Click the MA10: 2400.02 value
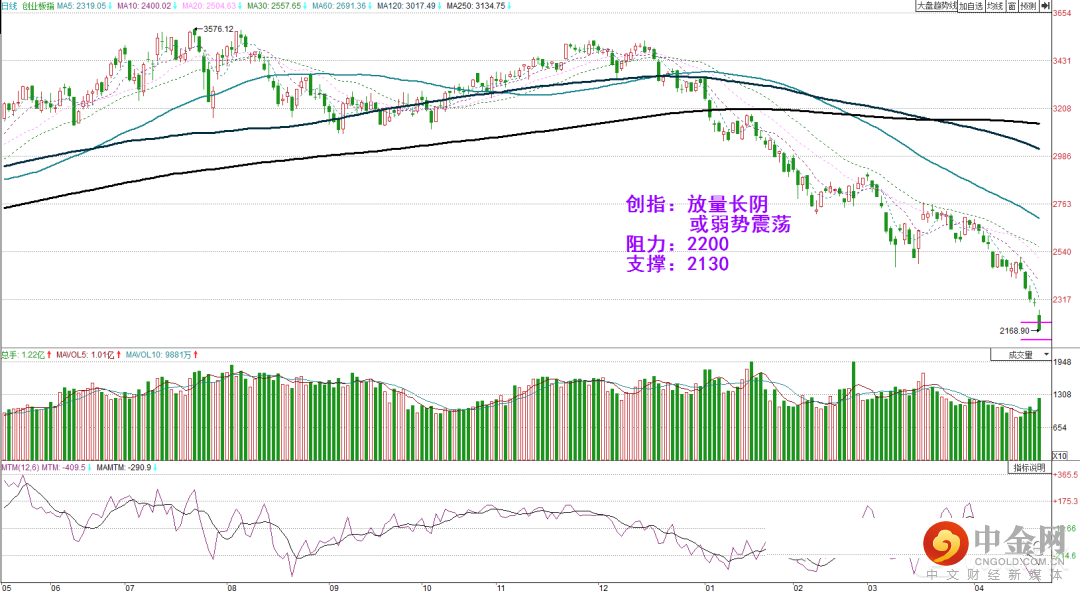Image resolution: width=1080 pixels, height=593 pixels. click(143, 6)
